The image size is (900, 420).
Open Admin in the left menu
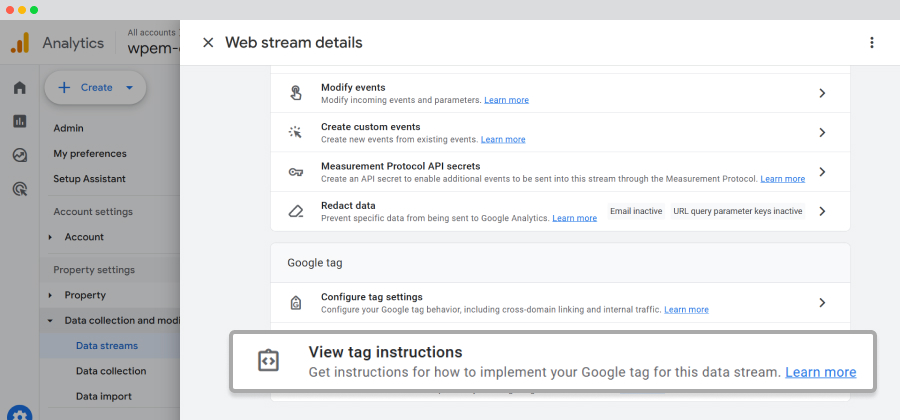tap(68, 129)
